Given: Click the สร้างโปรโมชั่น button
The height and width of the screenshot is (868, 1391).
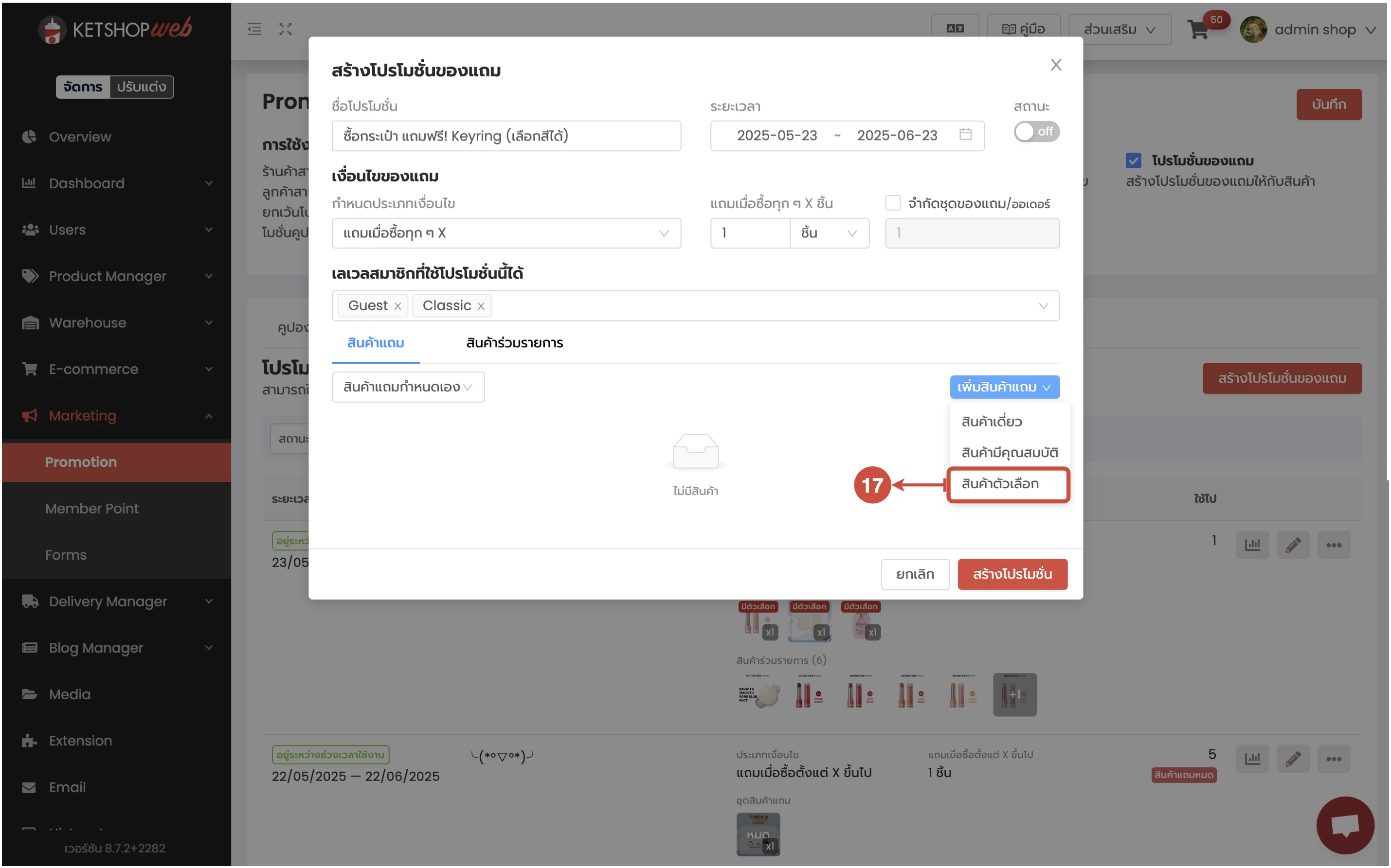Looking at the screenshot, I should [1012, 574].
